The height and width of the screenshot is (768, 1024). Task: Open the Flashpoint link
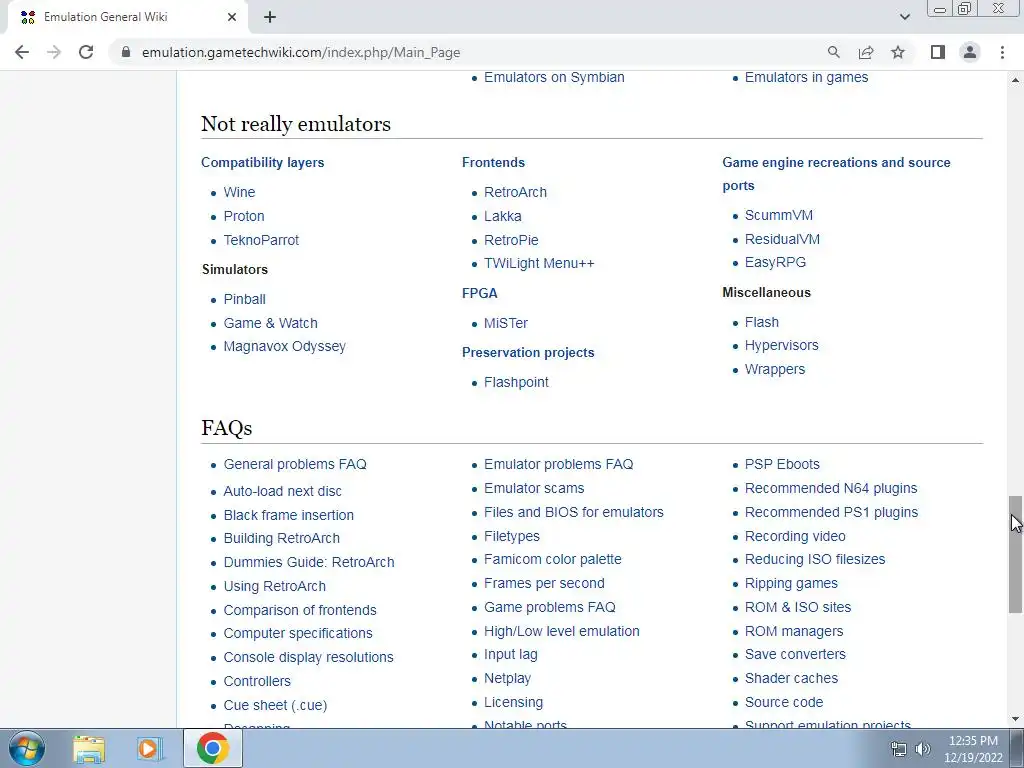516,383
